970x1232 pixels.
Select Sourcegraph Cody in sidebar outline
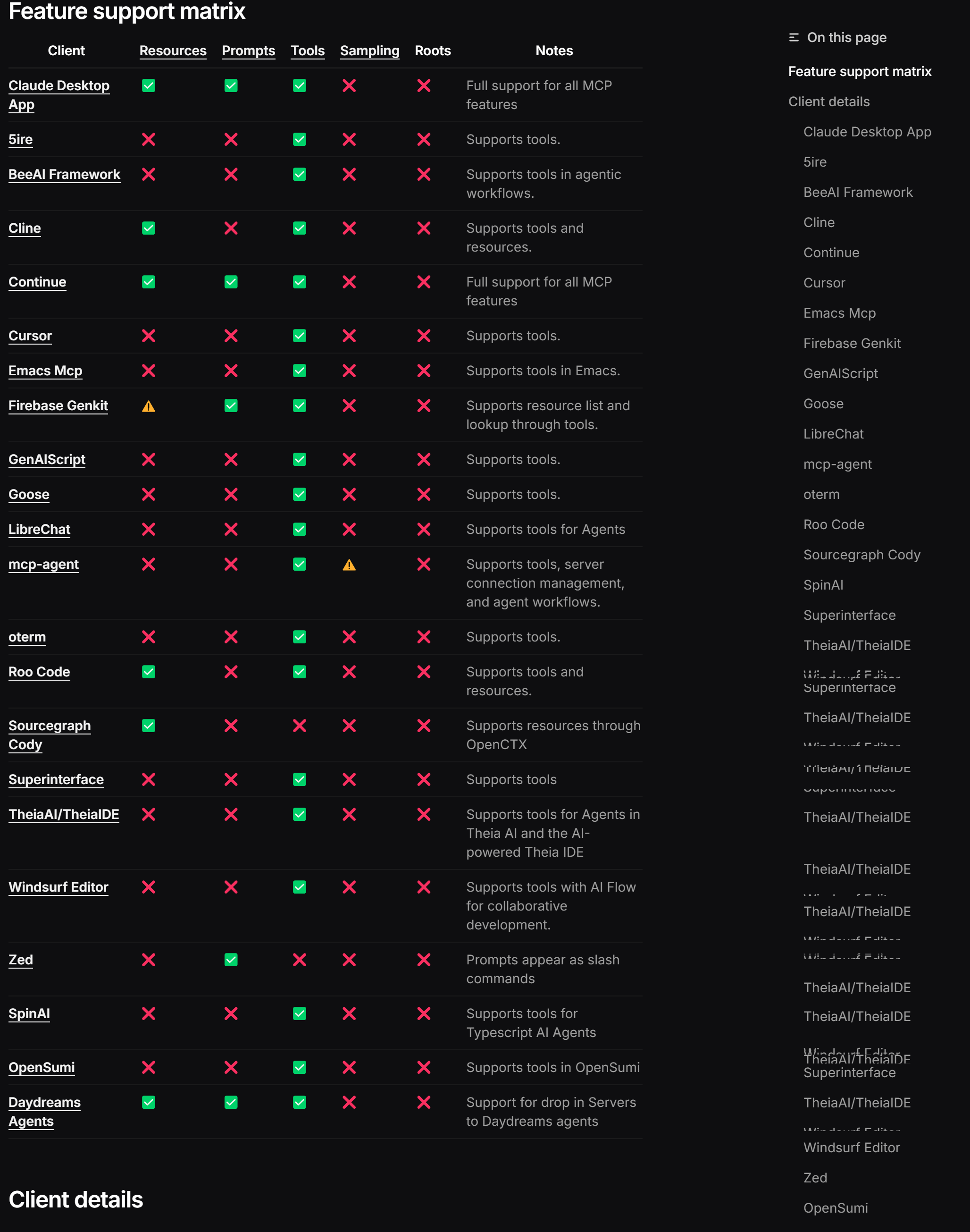tap(861, 555)
